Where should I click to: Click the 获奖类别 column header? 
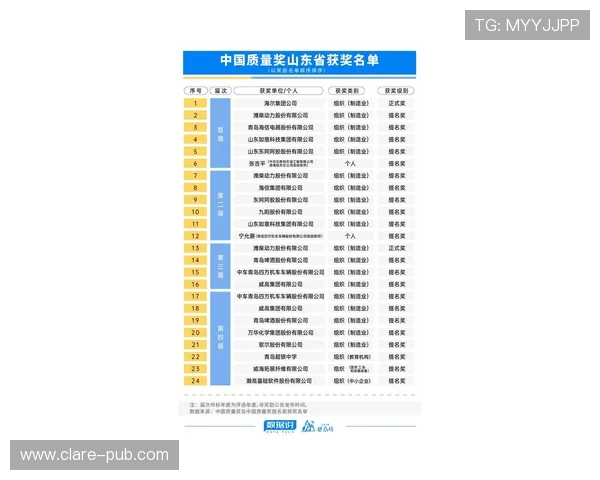point(347,91)
